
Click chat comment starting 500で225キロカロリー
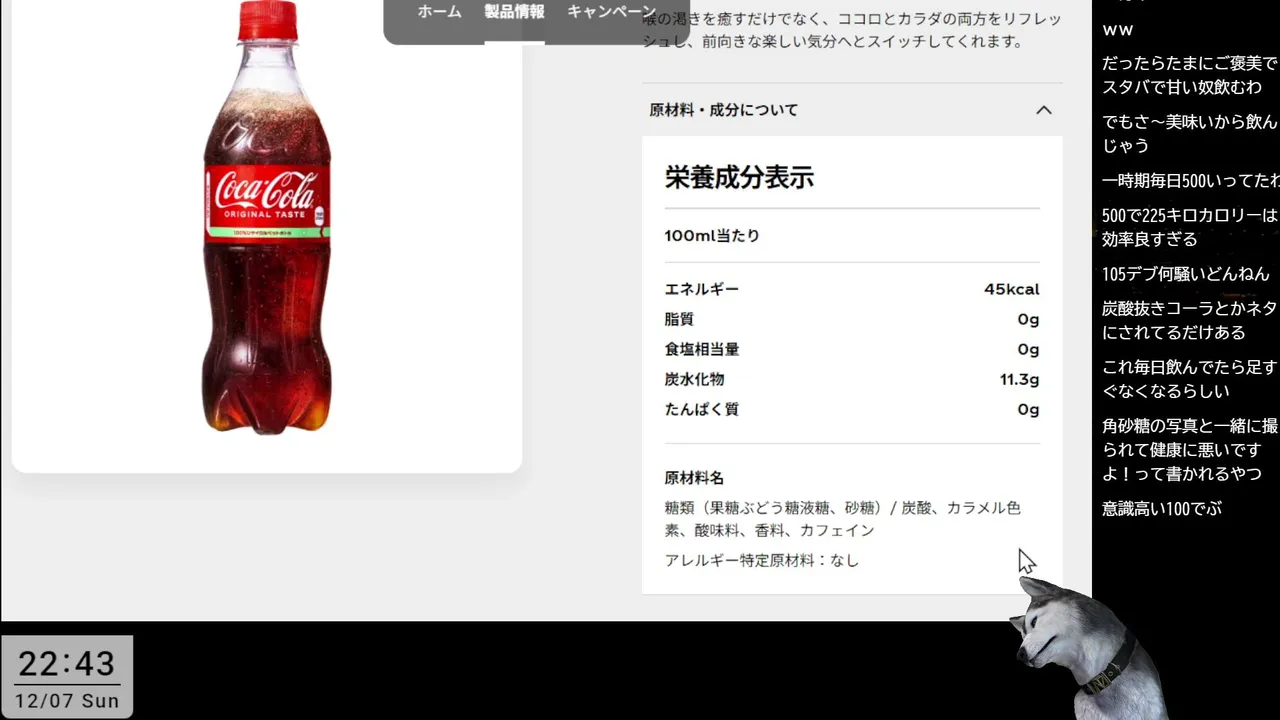click(x=1190, y=227)
